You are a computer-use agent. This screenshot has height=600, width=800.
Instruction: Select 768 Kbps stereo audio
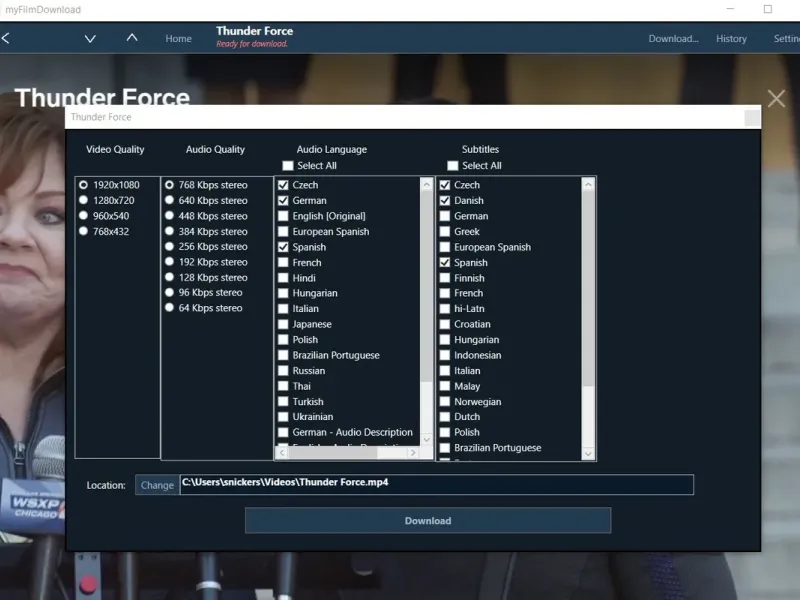click(169, 185)
